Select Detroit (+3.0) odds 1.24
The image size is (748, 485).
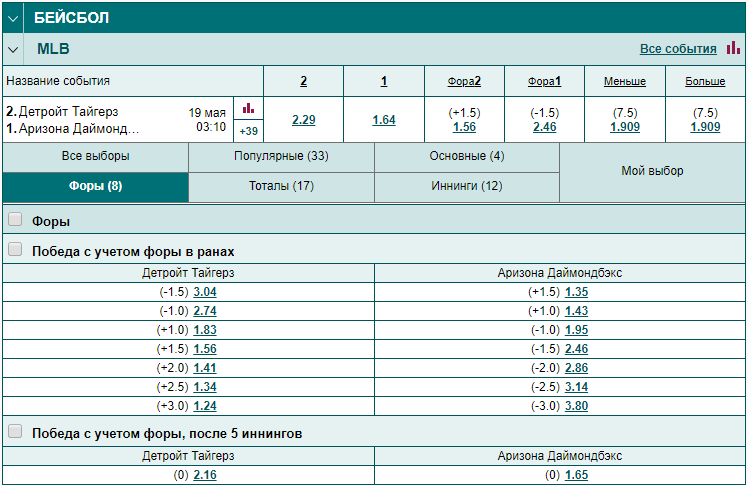click(205, 406)
